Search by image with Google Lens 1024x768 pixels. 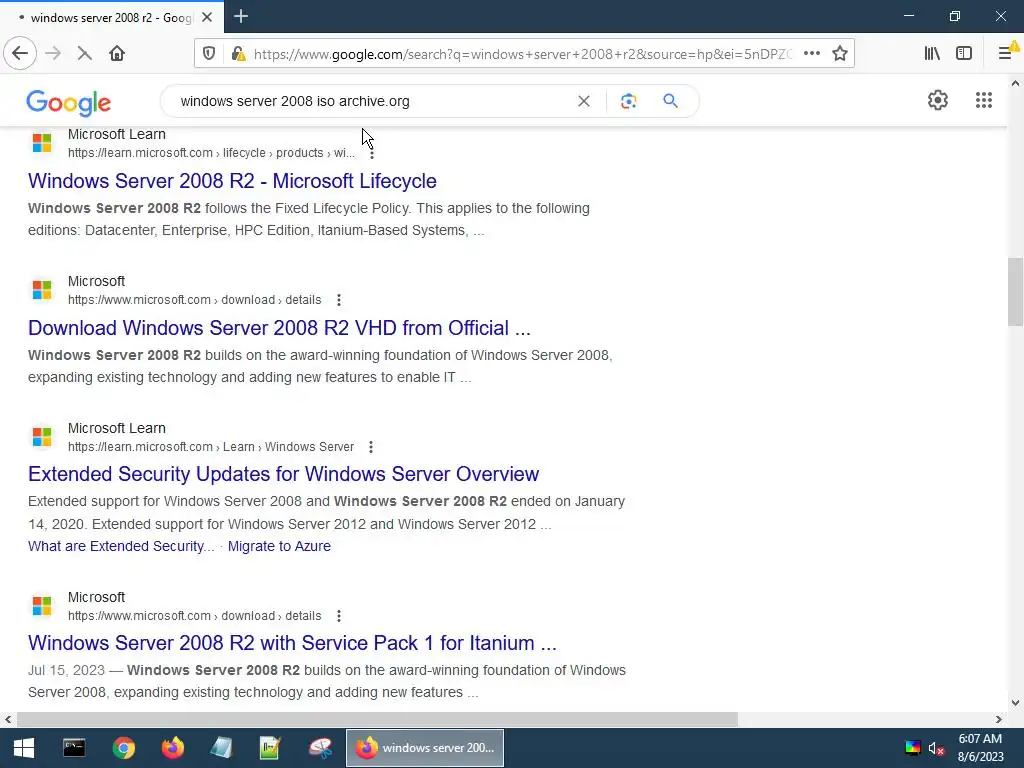coord(628,101)
